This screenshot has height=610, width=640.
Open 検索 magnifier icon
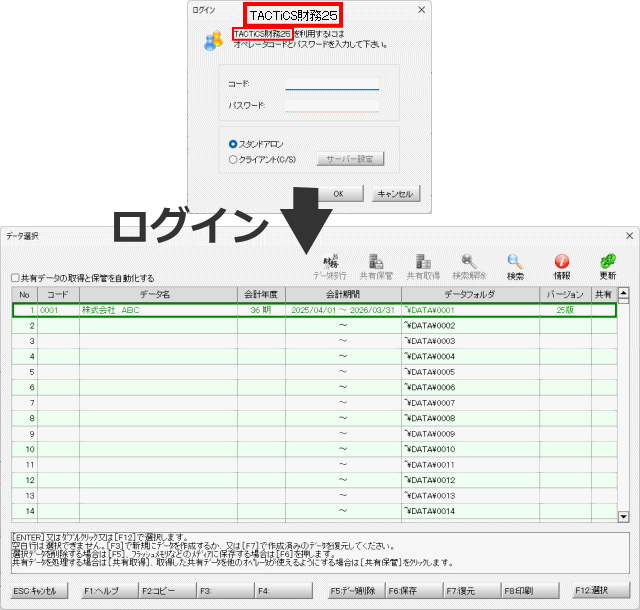[x=515, y=267]
